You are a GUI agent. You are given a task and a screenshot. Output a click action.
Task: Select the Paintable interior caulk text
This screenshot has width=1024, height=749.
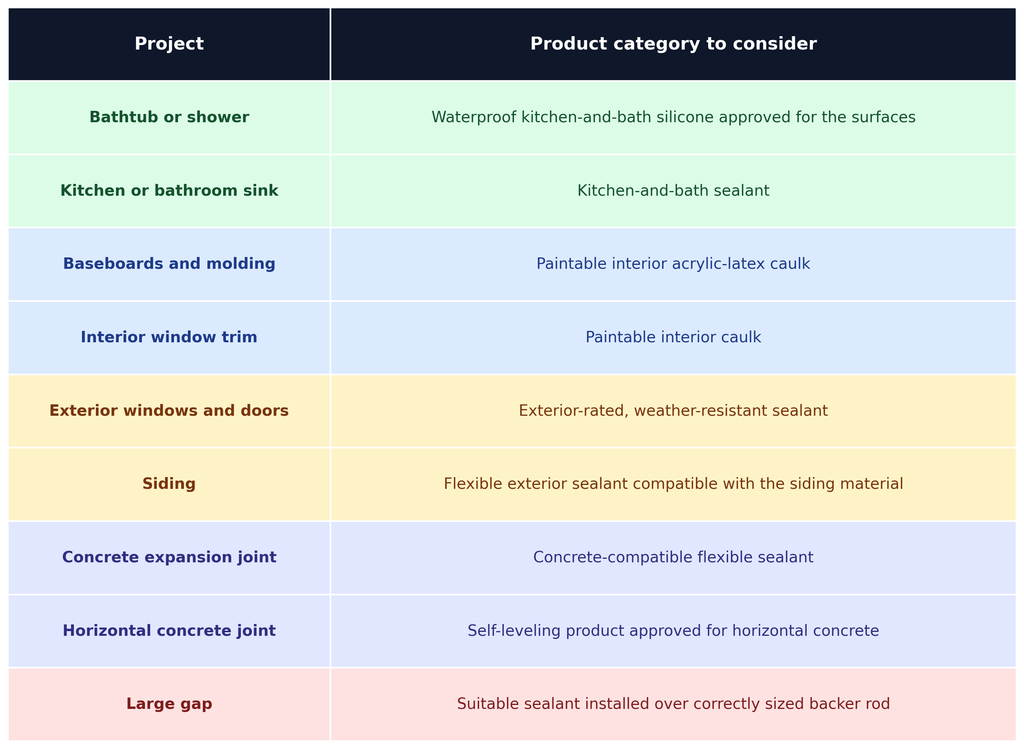coord(673,338)
